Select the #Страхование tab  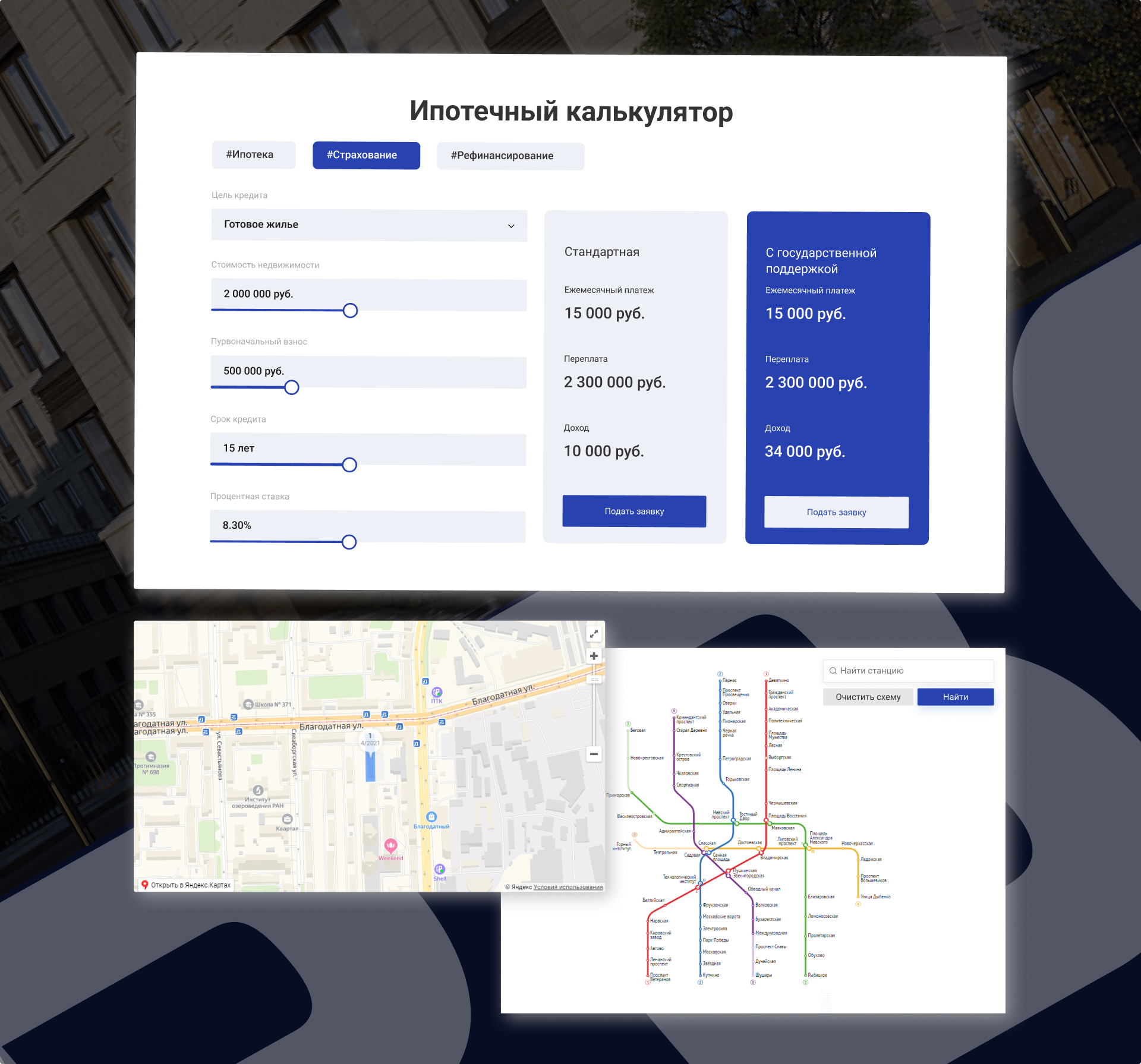pos(366,156)
